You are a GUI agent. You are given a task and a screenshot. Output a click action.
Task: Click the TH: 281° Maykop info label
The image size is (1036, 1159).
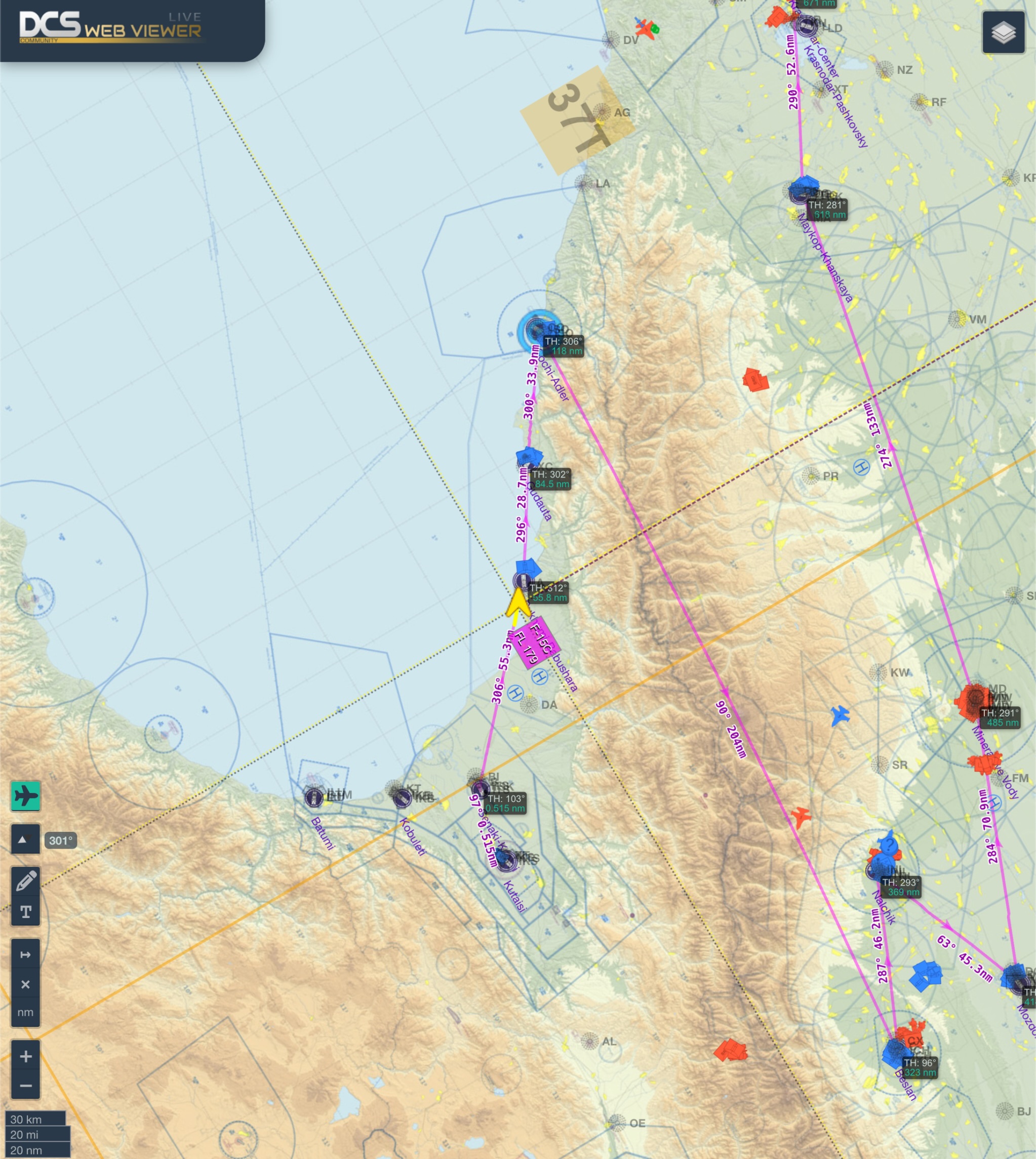pos(826,210)
